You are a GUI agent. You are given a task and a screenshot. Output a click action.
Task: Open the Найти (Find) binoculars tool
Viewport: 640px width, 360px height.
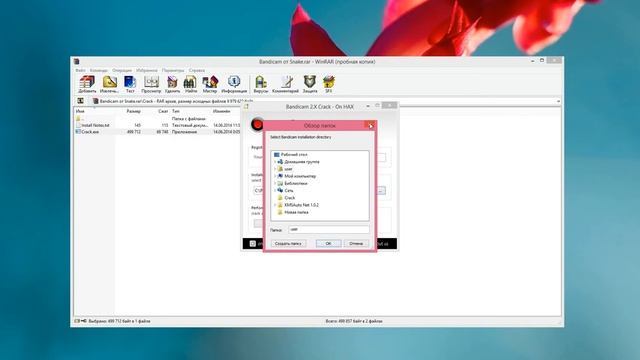190,84
